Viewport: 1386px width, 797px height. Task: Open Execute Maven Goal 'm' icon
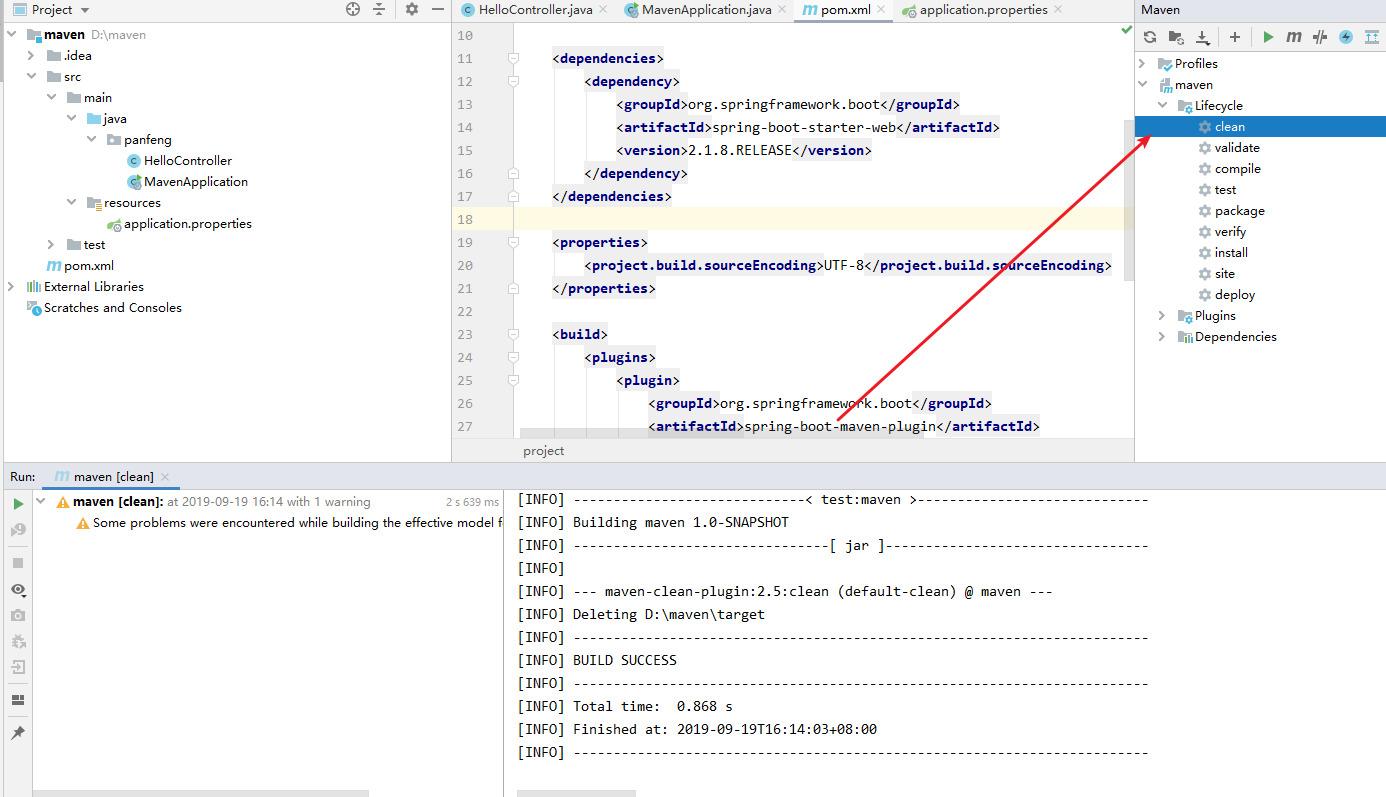(1294, 37)
